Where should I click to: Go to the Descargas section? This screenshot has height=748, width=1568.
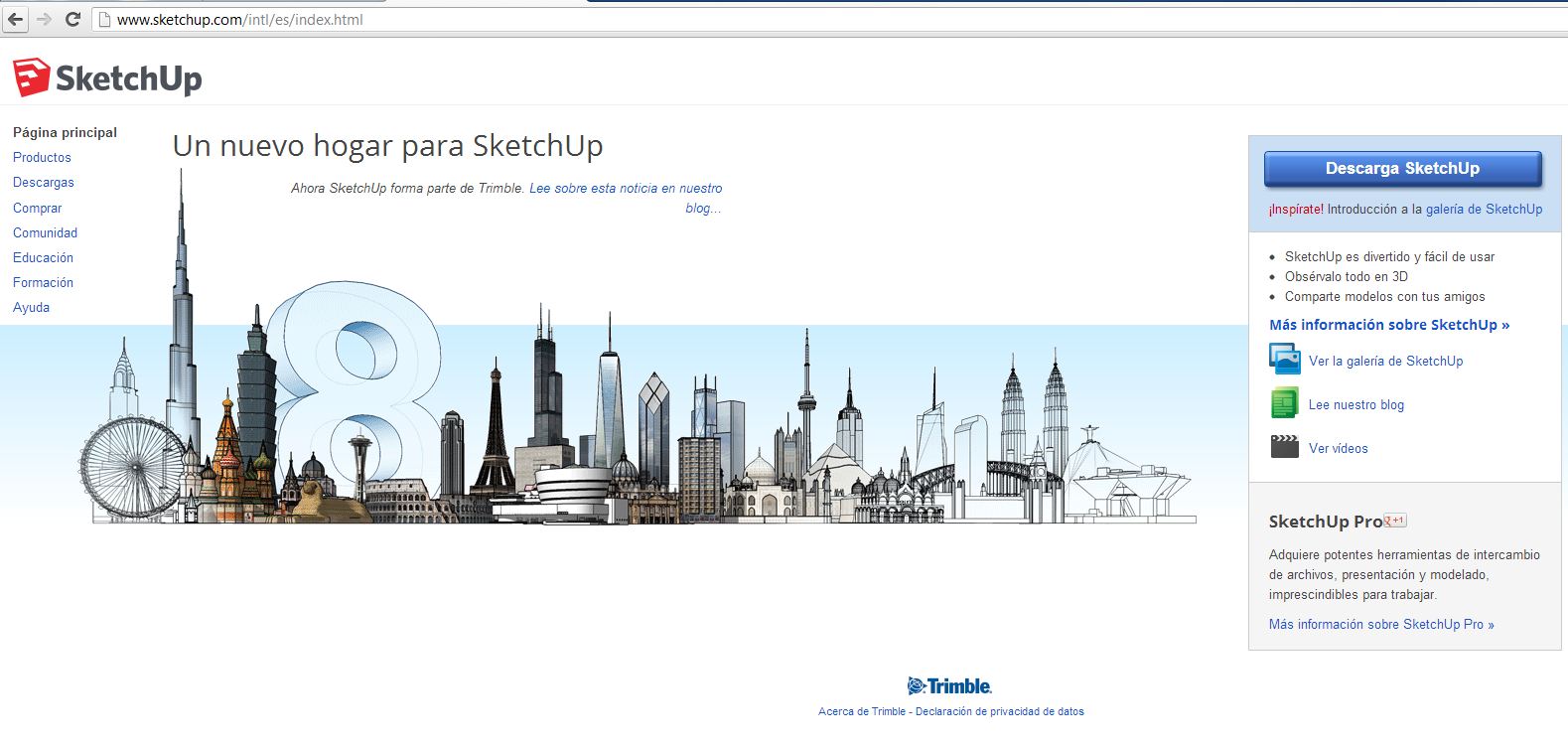click(x=44, y=182)
